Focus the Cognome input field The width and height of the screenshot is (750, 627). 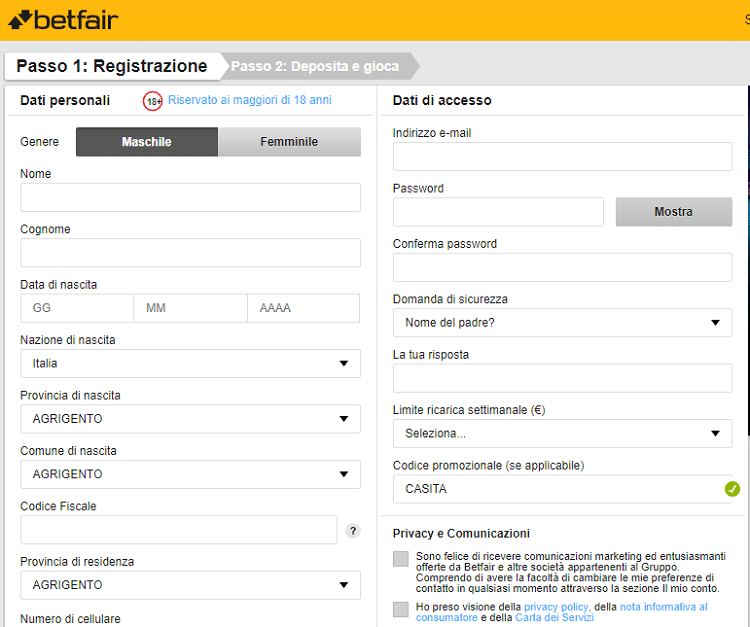[190, 253]
